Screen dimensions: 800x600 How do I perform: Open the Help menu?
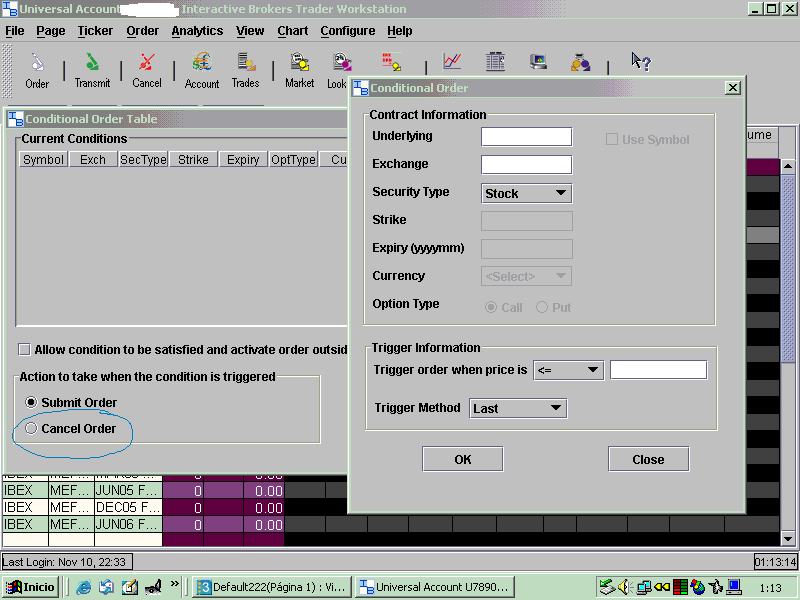click(399, 31)
